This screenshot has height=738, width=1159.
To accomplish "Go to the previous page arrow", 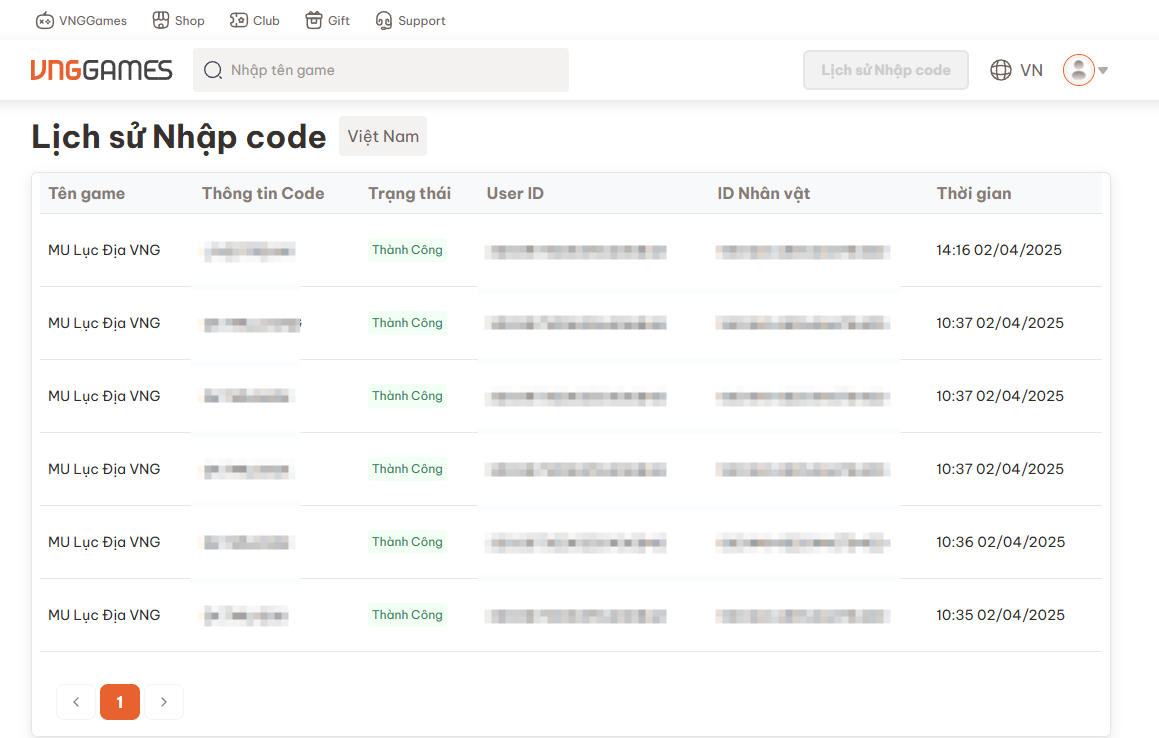I will click(76, 702).
